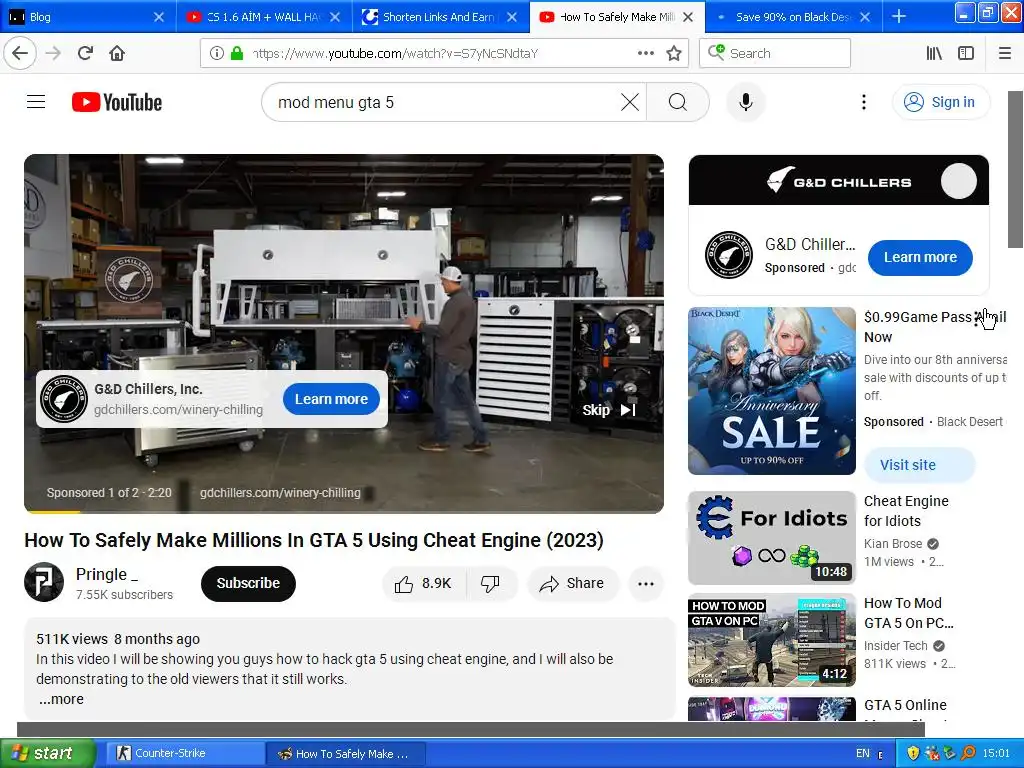Open G&D Chillers logo in sidebar ad
Screen dimensions: 1024x768
[729, 255]
